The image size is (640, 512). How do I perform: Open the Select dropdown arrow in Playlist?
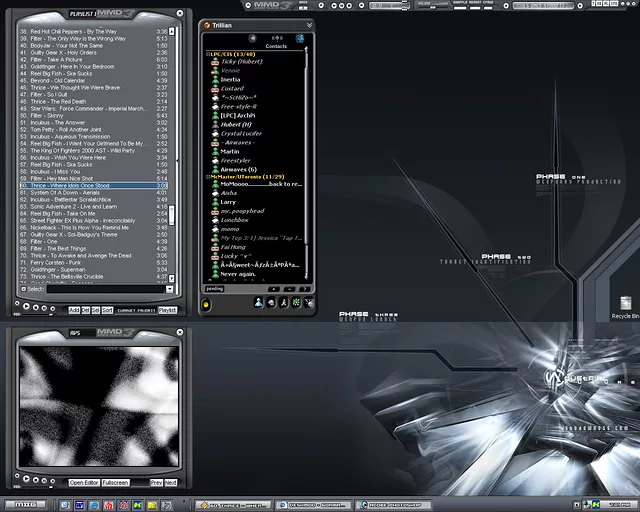169,289
